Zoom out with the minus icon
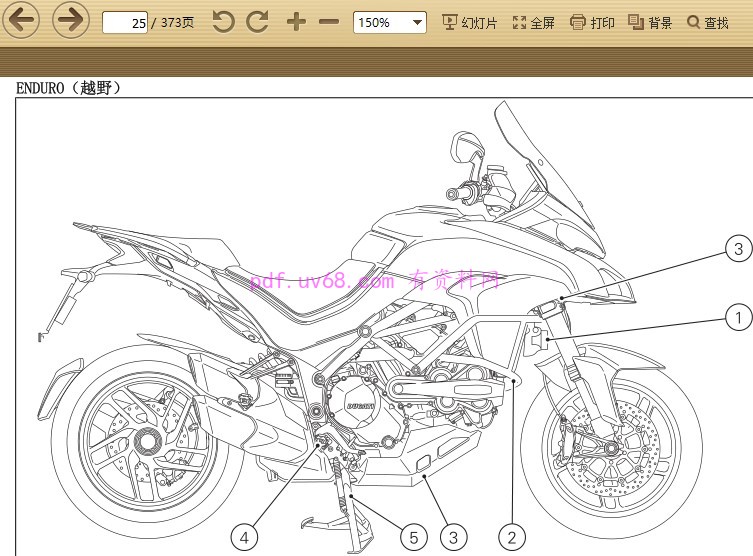This screenshot has width=753, height=556. [x=329, y=22]
